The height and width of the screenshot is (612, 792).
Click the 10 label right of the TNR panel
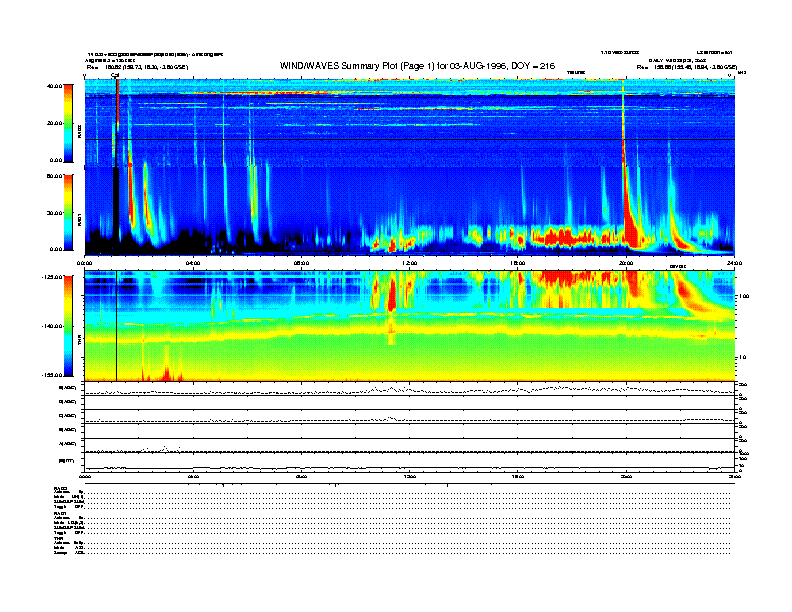tap(743, 358)
